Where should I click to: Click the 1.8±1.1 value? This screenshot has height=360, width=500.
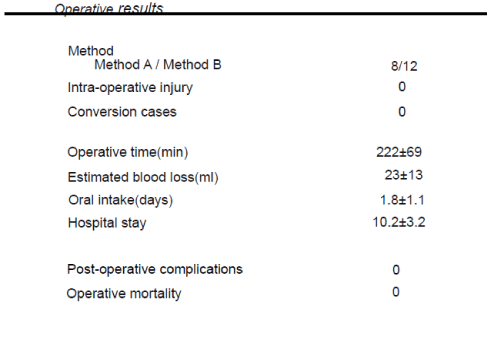pyautogui.click(x=402, y=200)
